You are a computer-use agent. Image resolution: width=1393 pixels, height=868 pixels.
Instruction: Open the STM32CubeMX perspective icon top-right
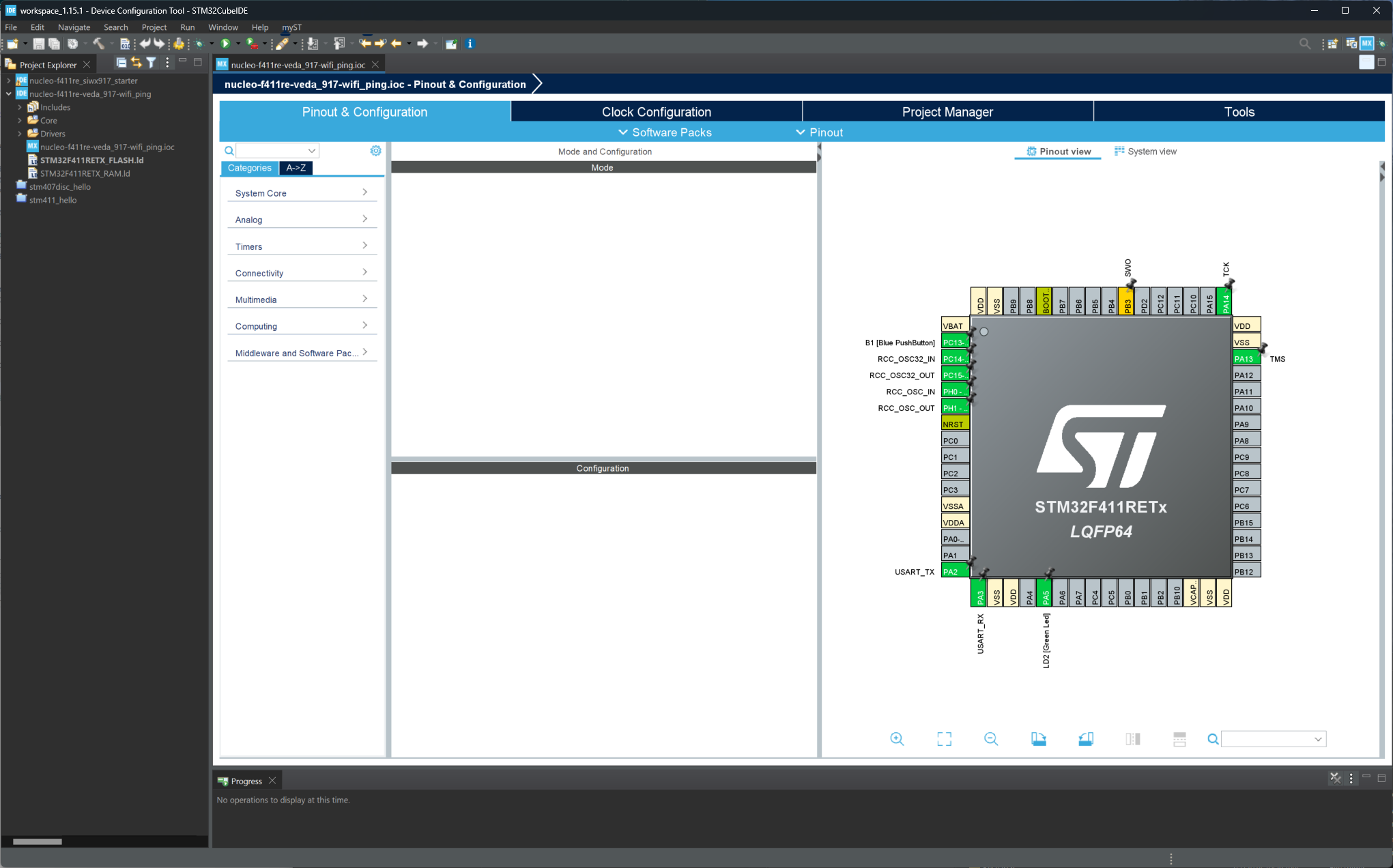(x=1367, y=43)
